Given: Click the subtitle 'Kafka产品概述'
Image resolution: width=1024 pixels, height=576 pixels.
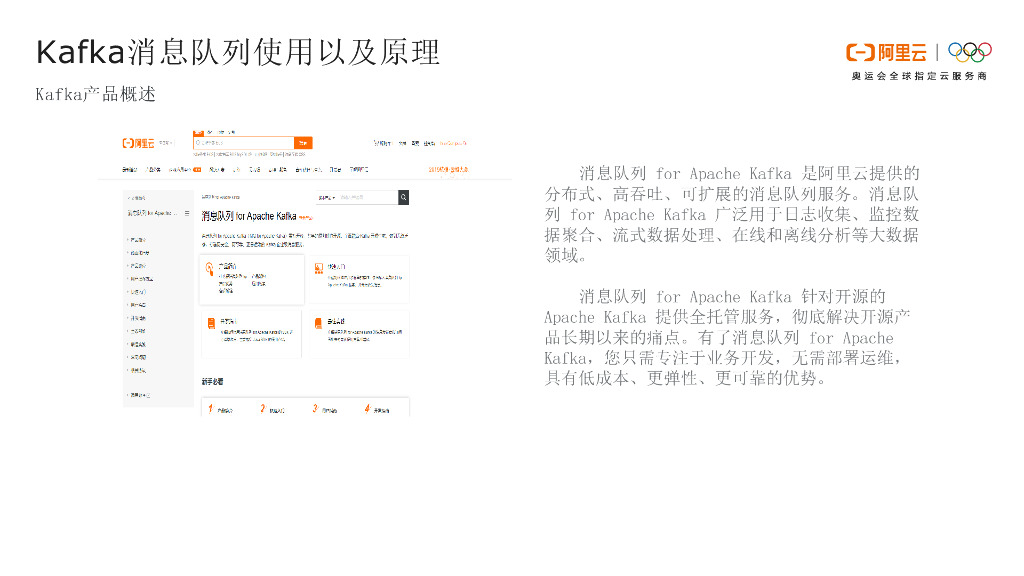Looking at the screenshot, I should pos(95,95).
